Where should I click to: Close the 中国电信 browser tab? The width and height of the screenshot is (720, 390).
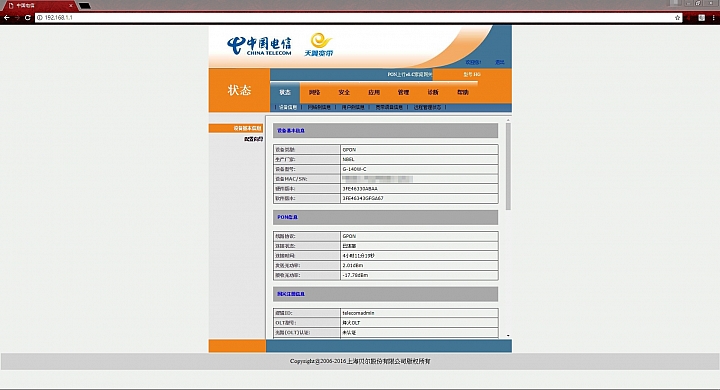click(71, 6)
